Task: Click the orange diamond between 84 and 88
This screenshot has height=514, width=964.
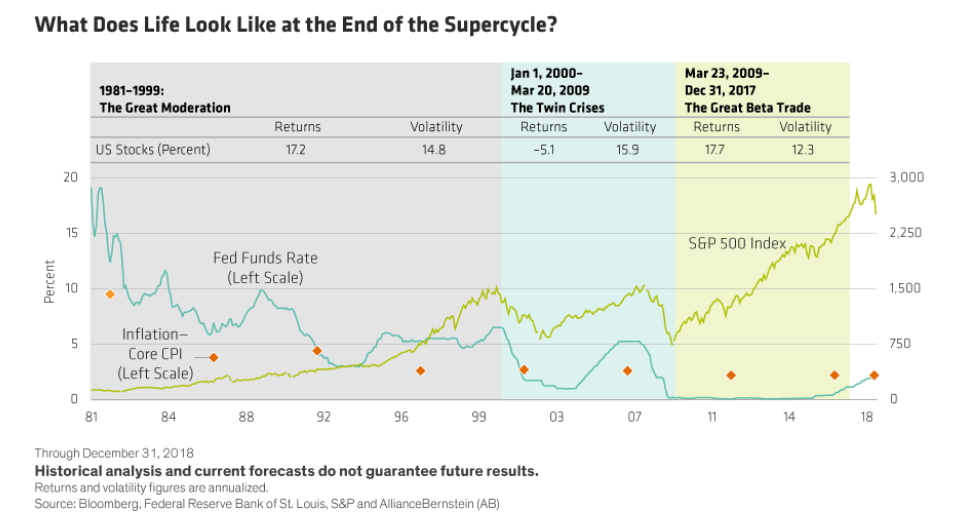Action: click(213, 357)
